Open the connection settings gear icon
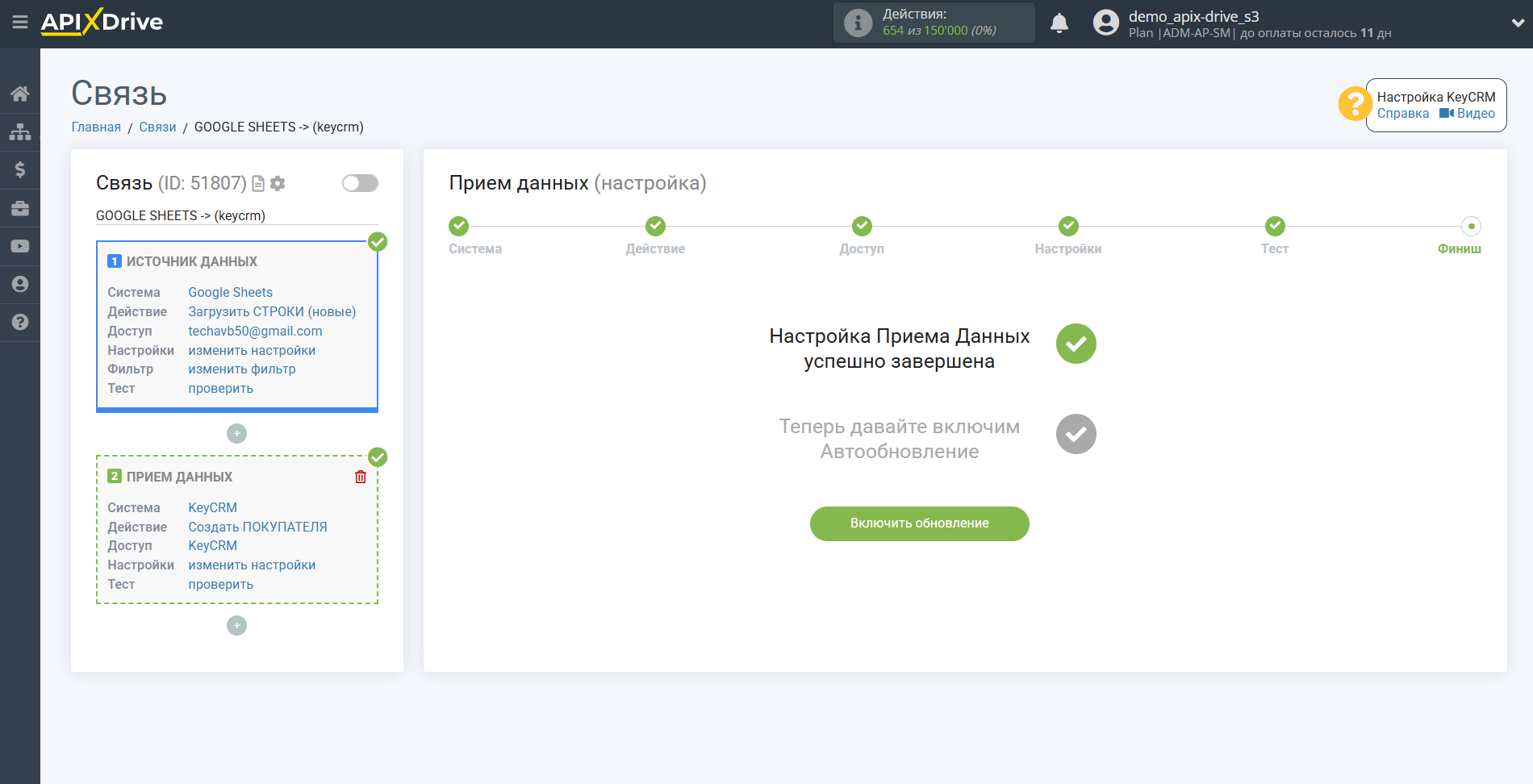The width and height of the screenshot is (1533, 784). pos(278,184)
